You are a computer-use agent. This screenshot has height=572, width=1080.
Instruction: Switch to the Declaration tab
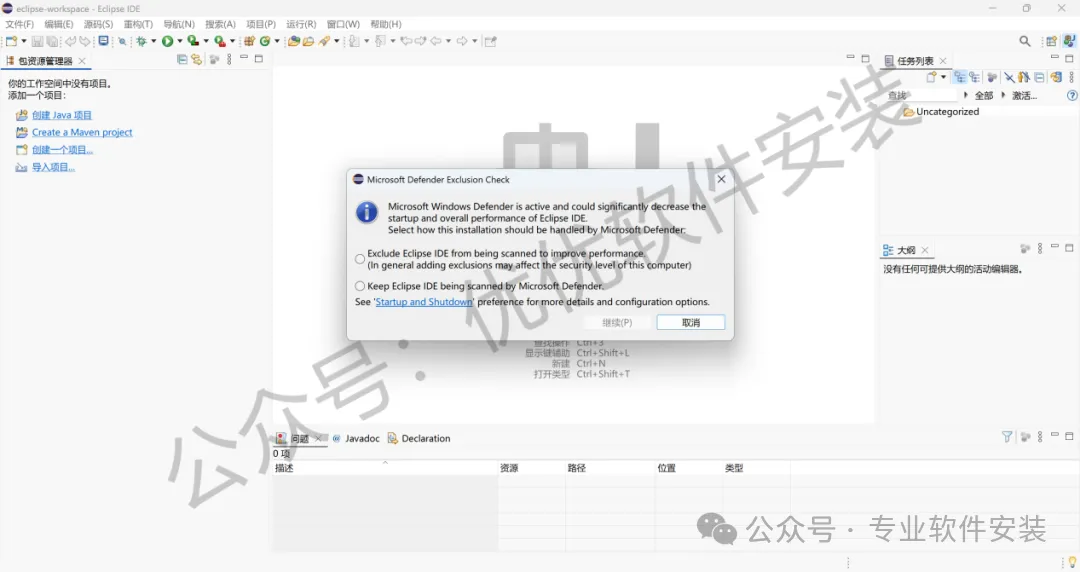[x=419, y=438]
